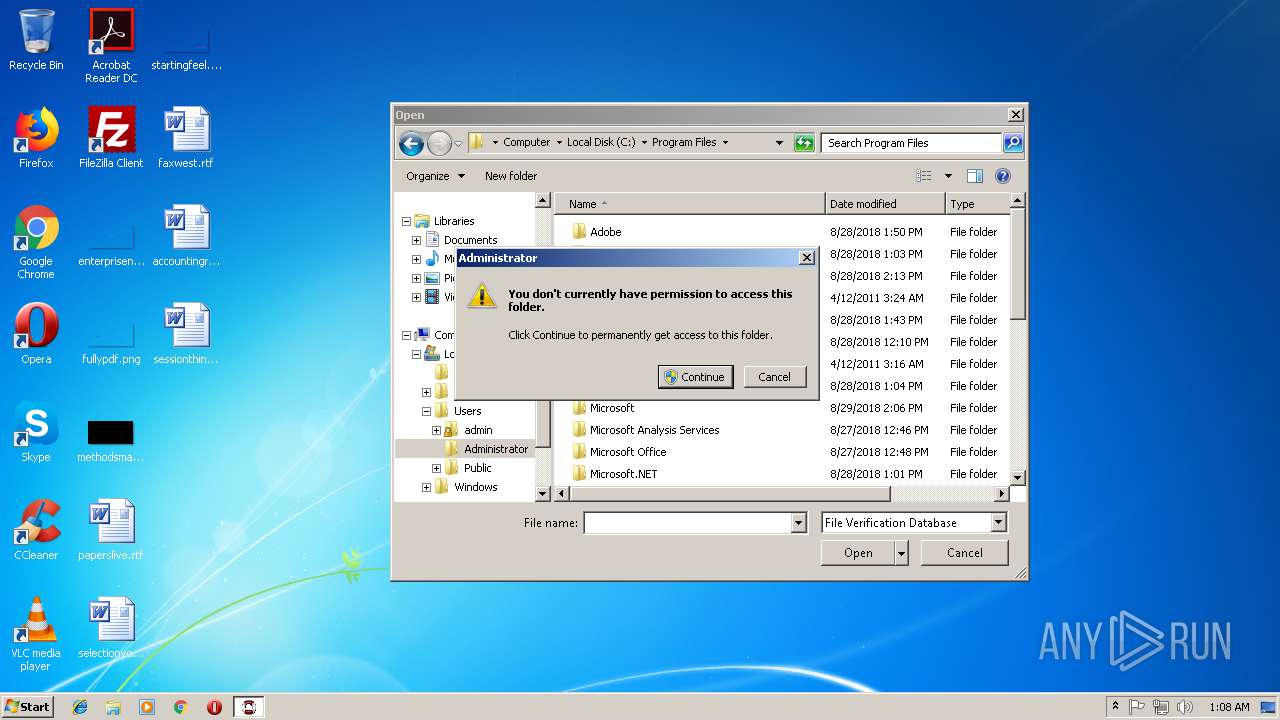Change the view using the view icon
The image size is (1280, 720).
point(924,176)
